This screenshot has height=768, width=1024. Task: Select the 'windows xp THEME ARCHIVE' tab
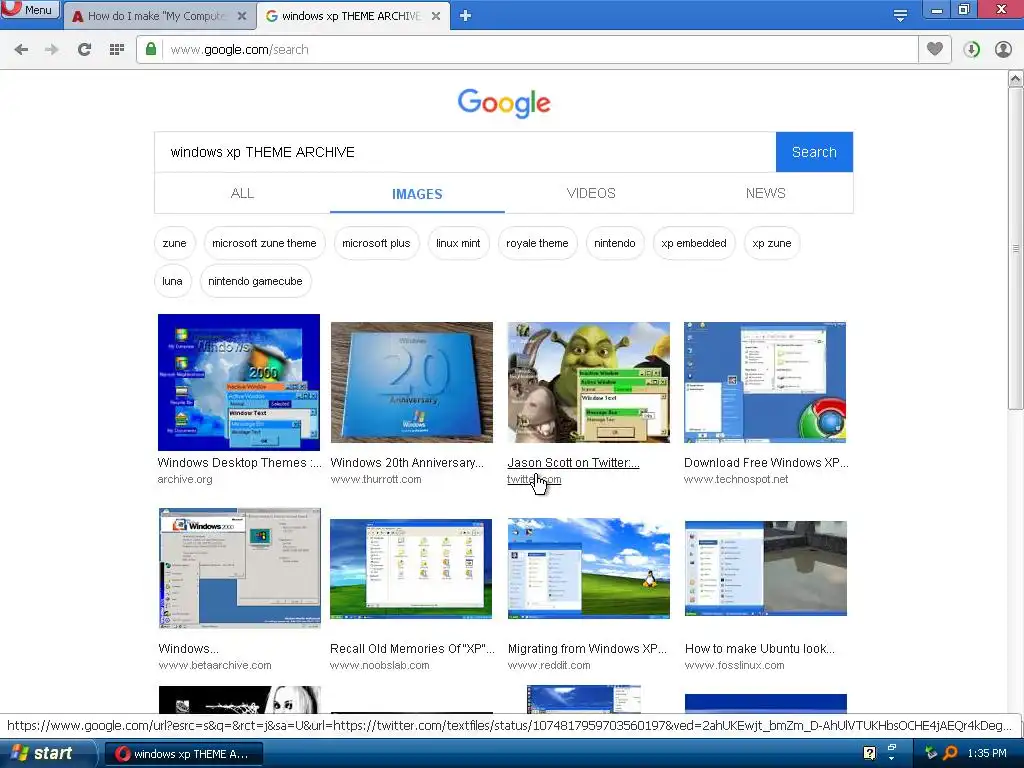[353, 16]
